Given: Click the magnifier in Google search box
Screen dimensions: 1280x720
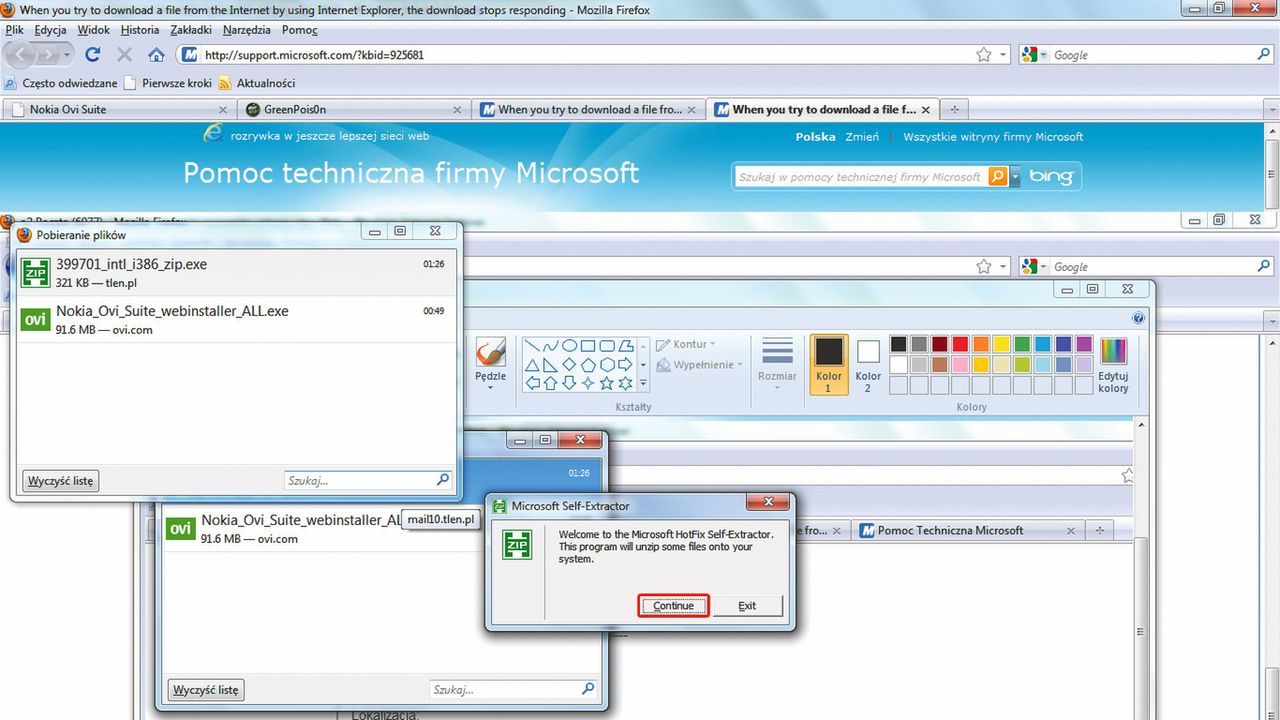Looking at the screenshot, I should point(1264,55).
